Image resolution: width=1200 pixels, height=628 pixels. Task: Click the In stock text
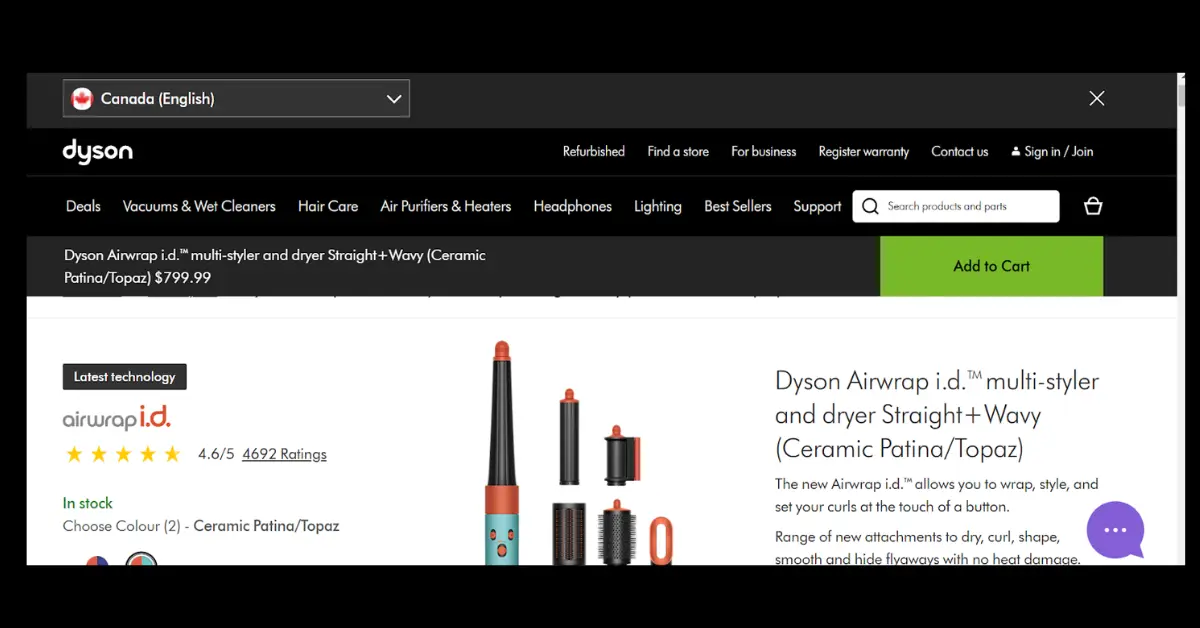pyautogui.click(x=88, y=503)
